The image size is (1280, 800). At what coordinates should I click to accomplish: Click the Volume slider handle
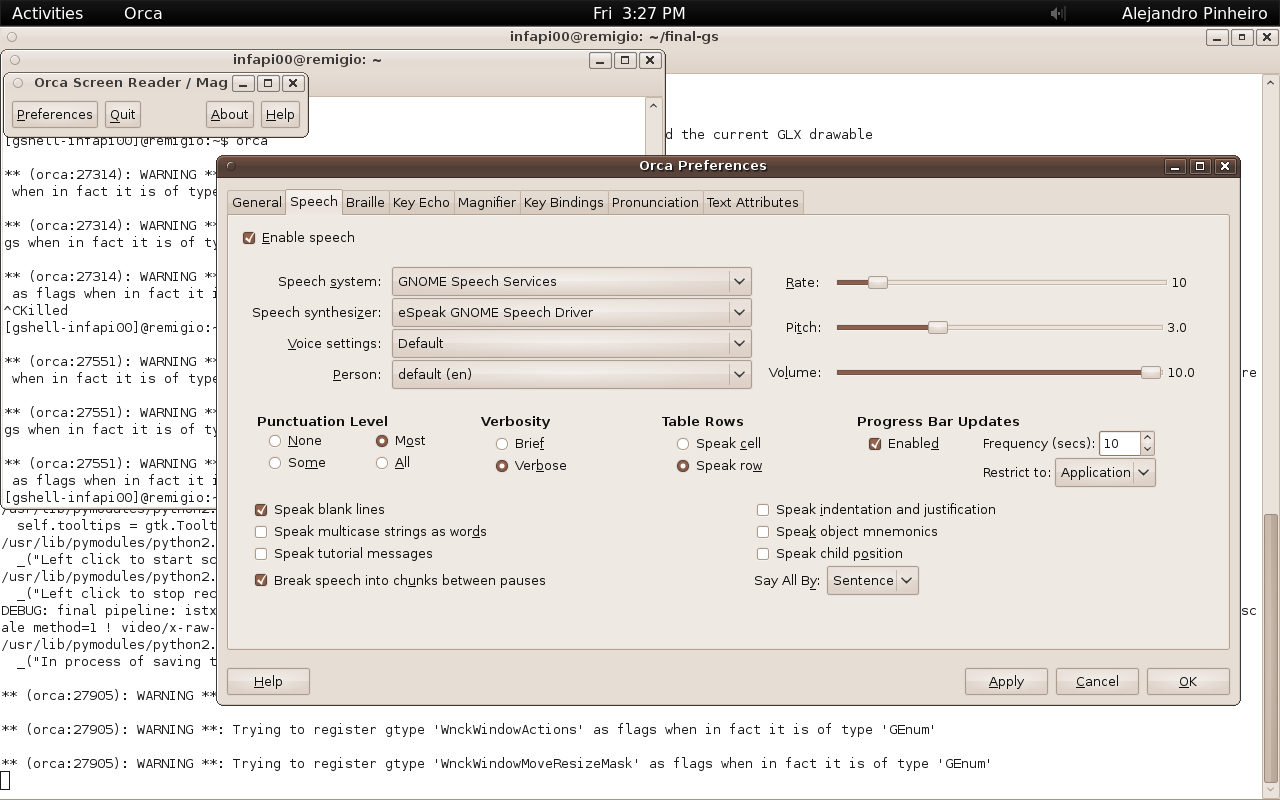click(x=1151, y=372)
